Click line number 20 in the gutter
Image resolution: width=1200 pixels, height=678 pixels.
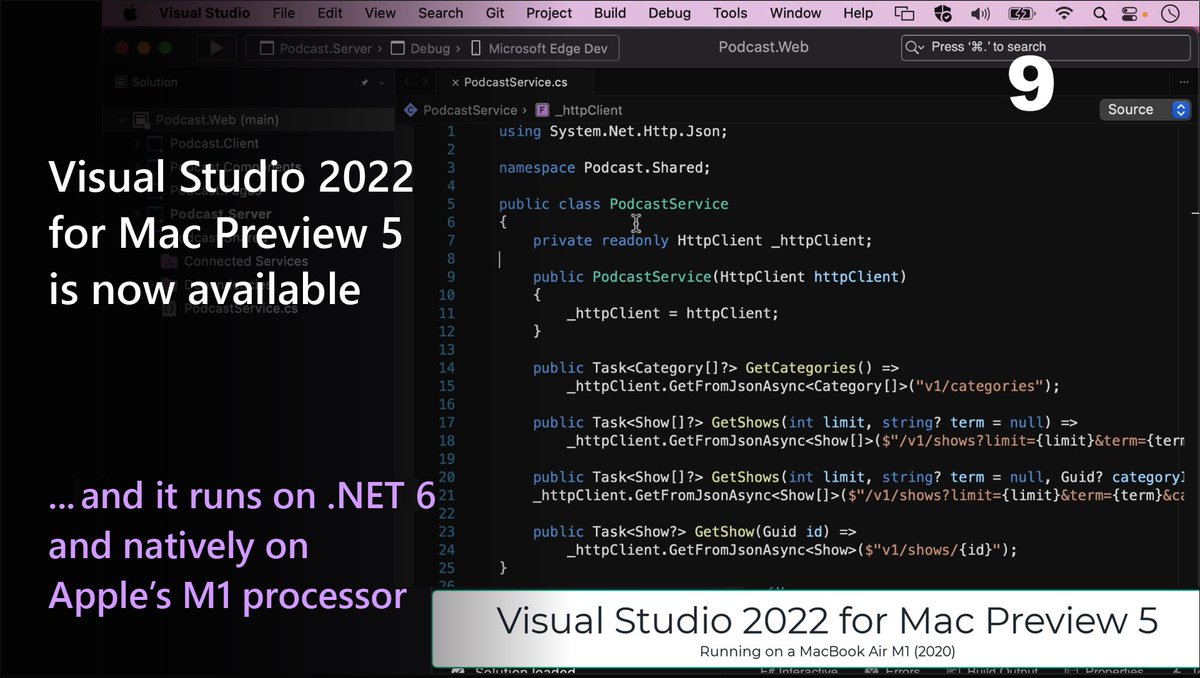coord(446,477)
